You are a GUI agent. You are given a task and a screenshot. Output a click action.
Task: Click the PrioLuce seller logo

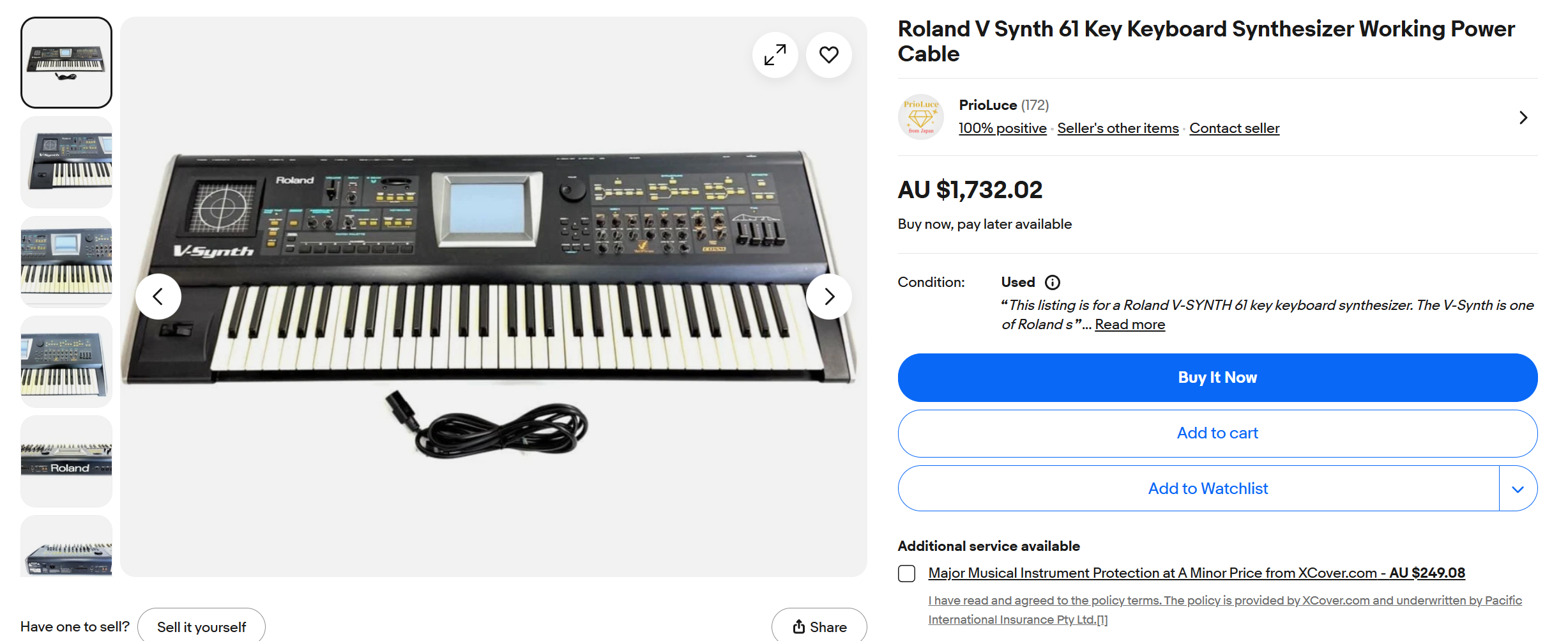pos(920,117)
